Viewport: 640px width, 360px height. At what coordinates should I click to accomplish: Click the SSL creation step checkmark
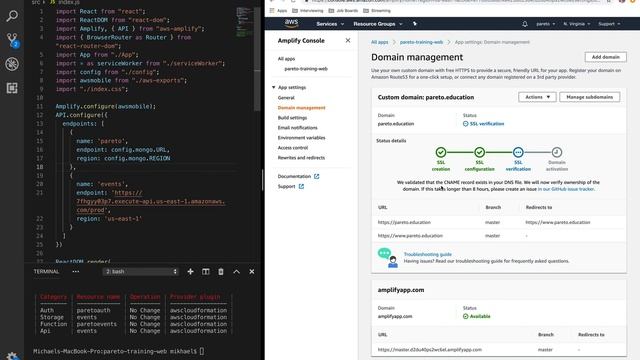tap(440, 152)
